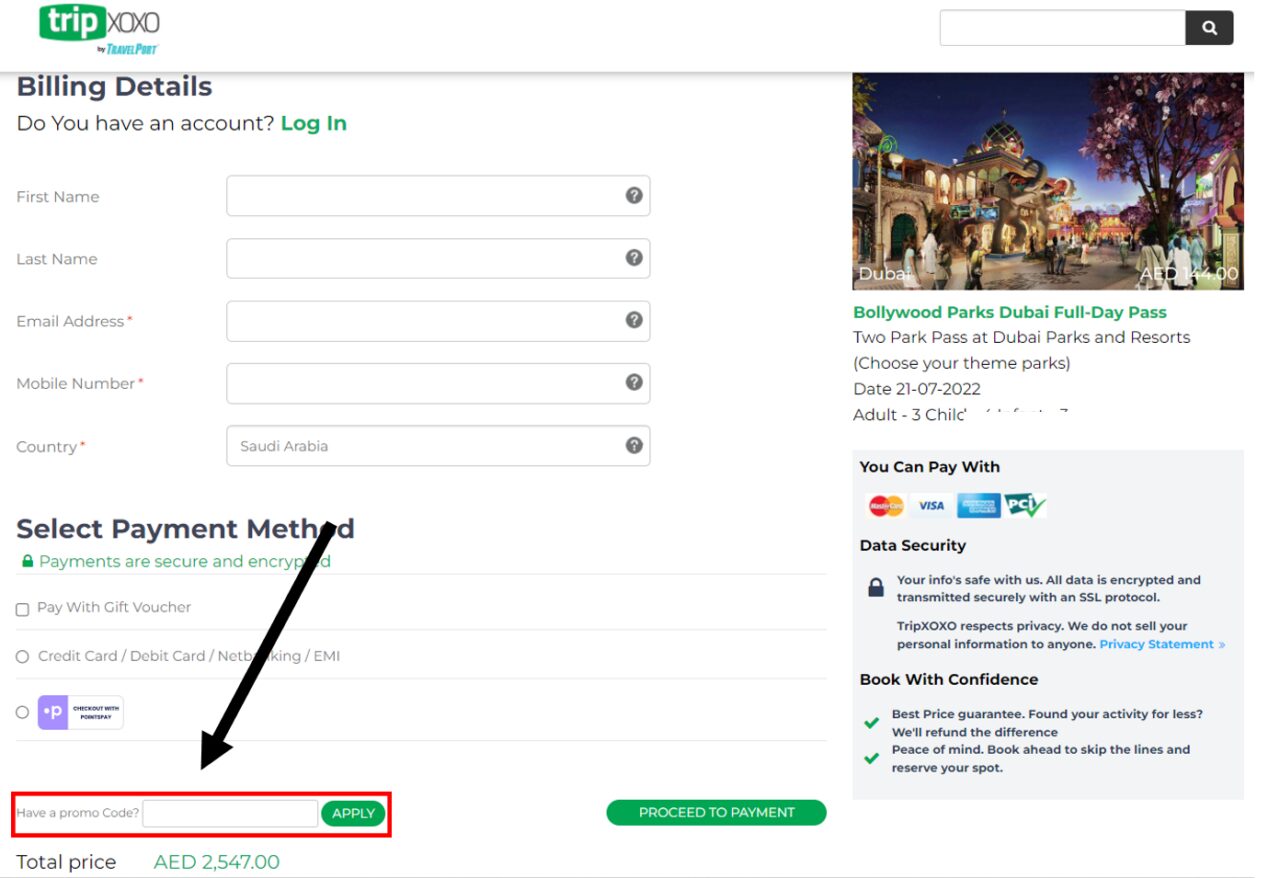Click the PROCEED TO PAYMENT button
This screenshot has height=878, width=1280.
716,812
